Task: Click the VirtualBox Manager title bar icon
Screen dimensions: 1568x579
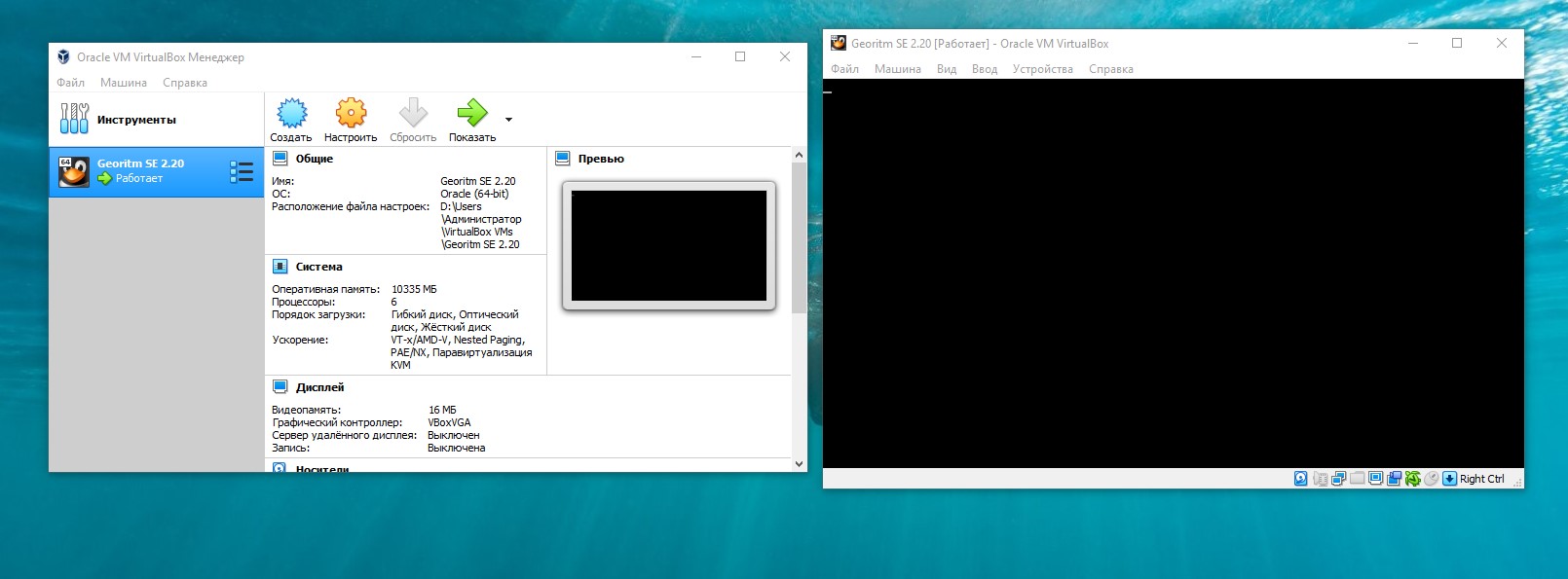Action: pyautogui.click(x=64, y=56)
